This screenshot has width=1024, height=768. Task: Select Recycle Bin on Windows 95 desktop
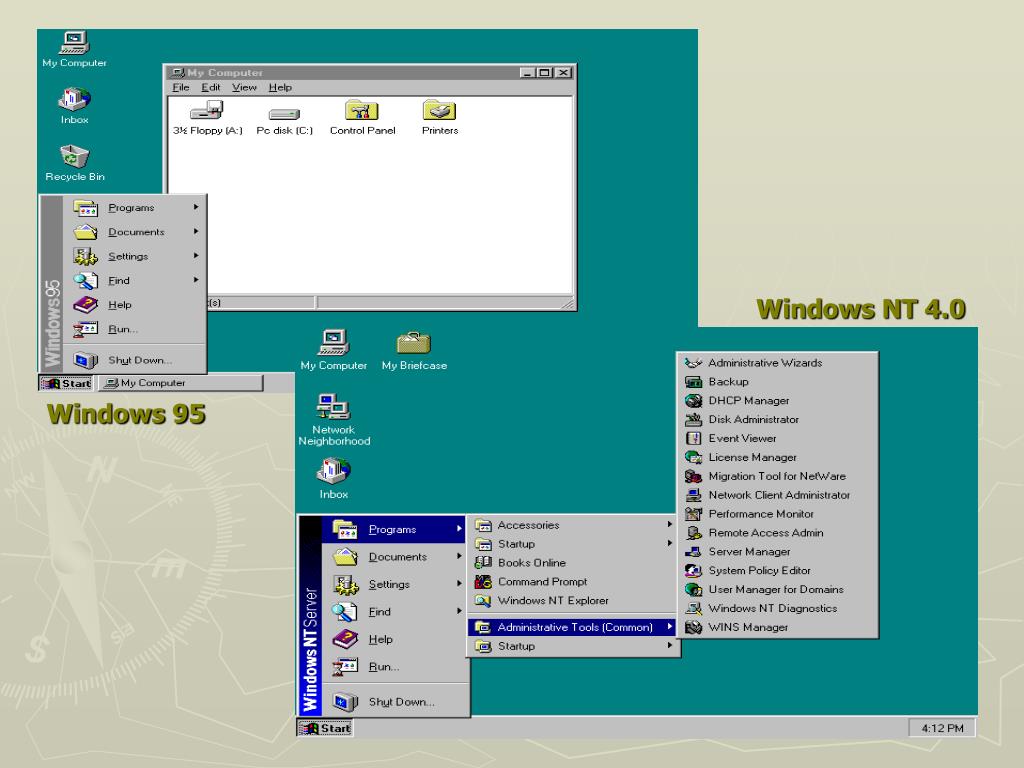tap(74, 163)
